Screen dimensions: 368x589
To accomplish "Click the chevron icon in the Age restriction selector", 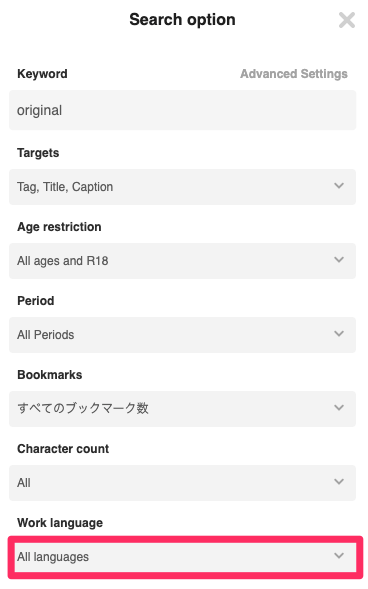I will (x=339, y=260).
